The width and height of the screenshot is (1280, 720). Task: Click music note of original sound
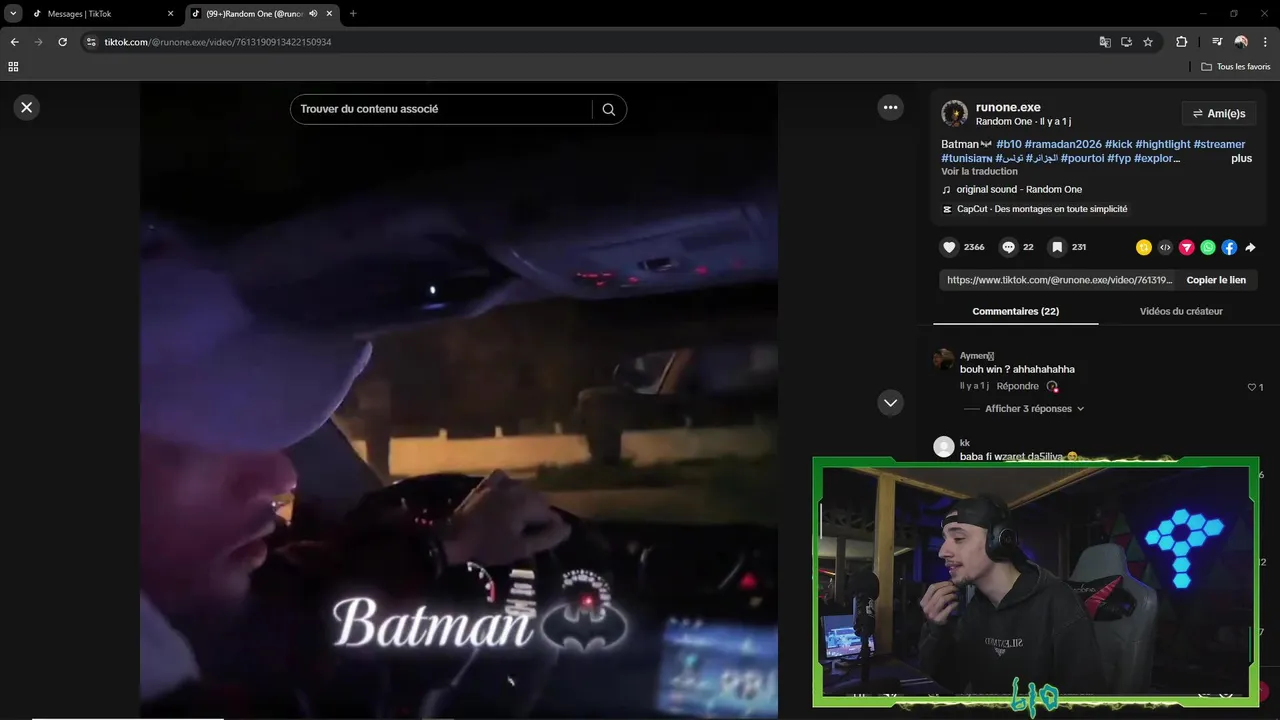946,189
